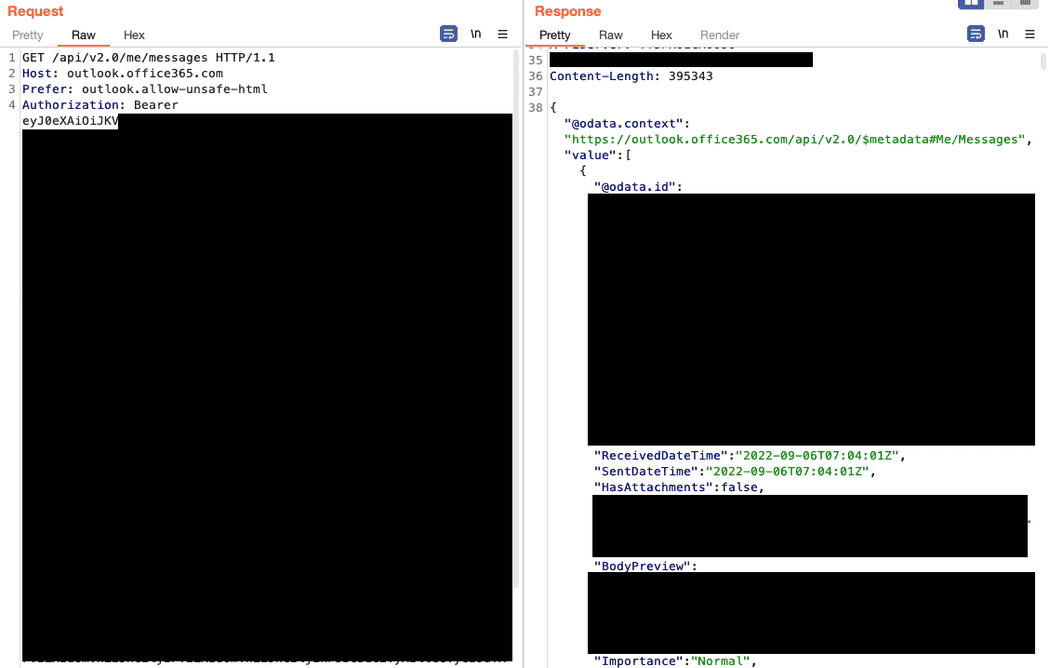Click the 'ReceivedDateTime' JSON line
The width and height of the screenshot is (1050, 668).
tap(749, 456)
